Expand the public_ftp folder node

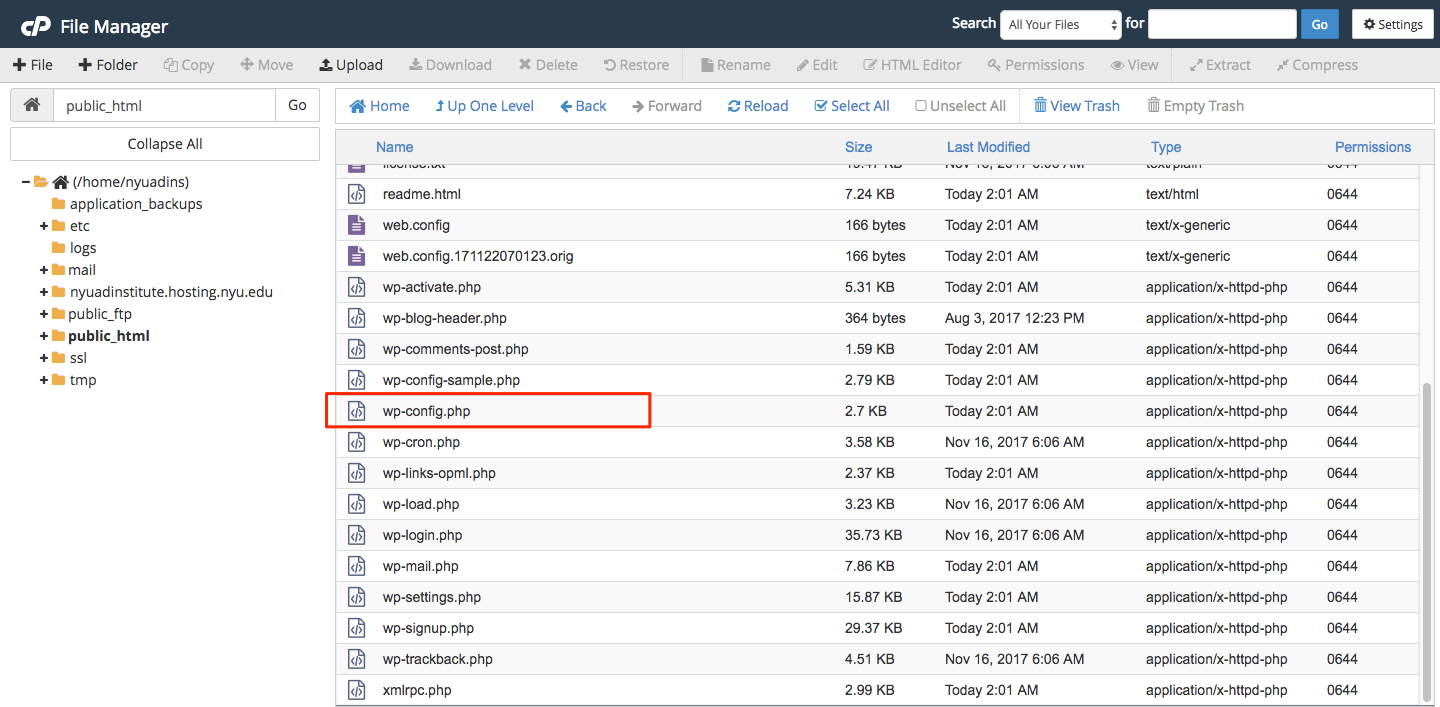click(44, 314)
